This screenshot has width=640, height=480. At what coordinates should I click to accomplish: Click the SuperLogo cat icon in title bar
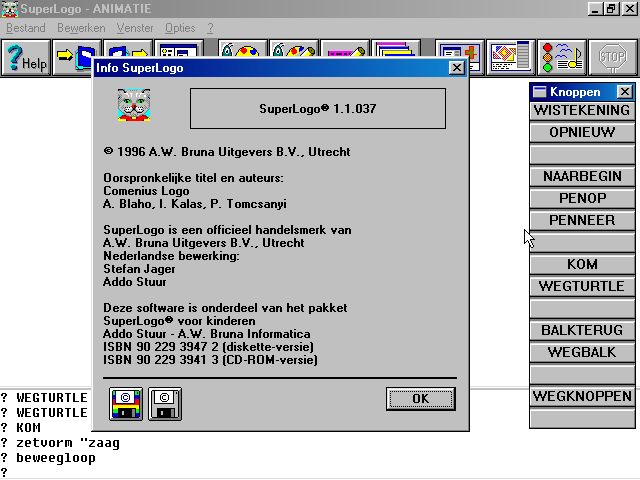point(10,9)
